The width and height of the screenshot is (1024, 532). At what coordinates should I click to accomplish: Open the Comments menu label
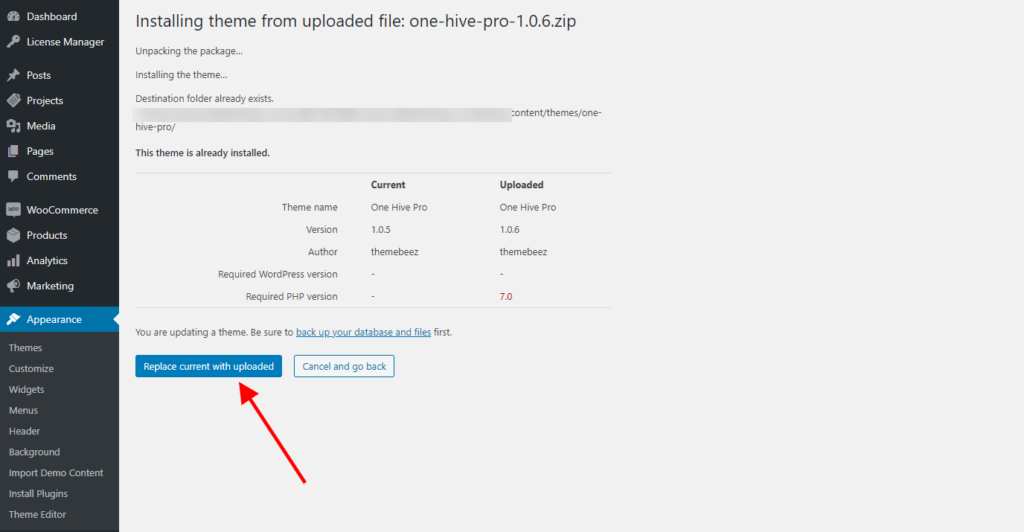coord(52,176)
